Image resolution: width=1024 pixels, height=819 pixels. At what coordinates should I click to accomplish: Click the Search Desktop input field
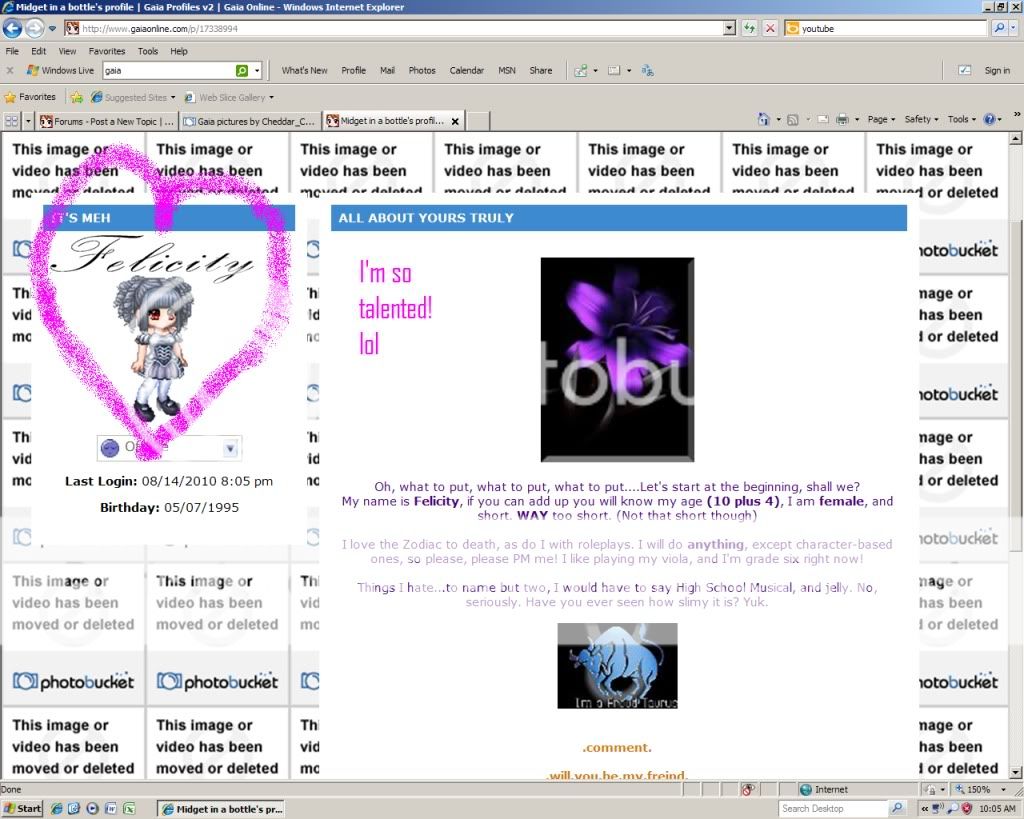(x=835, y=809)
